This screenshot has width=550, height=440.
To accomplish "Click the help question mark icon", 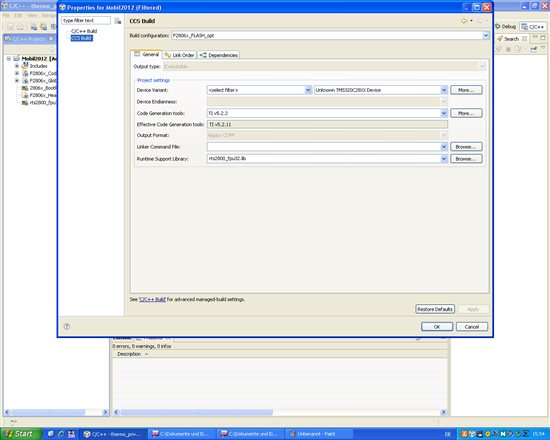I will click(67, 326).
